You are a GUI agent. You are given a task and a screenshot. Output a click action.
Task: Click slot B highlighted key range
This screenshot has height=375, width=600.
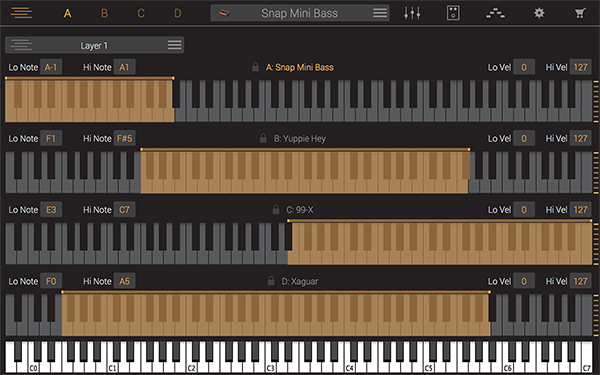(x=305, y=171)
